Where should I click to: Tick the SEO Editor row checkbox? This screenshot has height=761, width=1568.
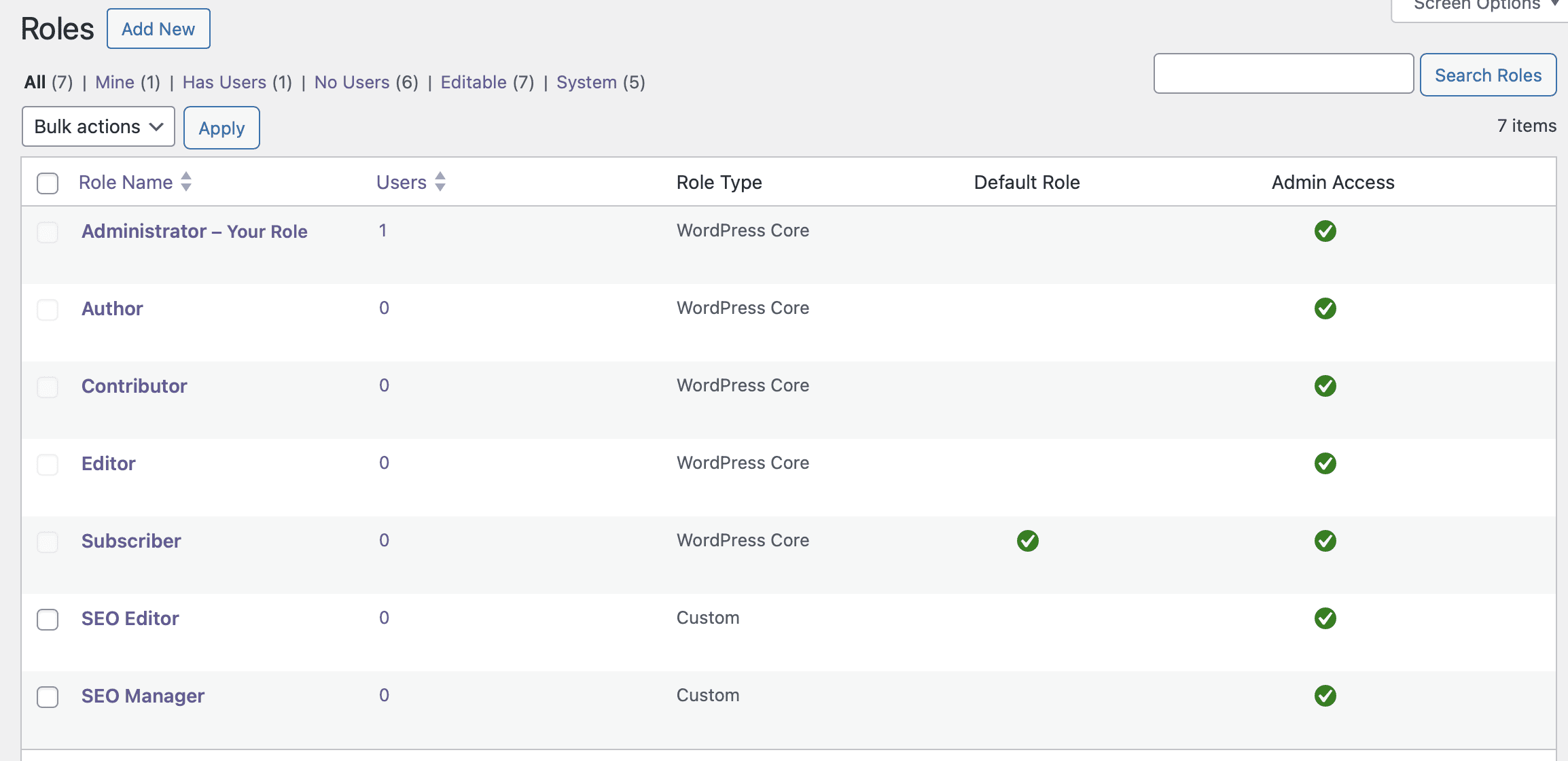48,619
